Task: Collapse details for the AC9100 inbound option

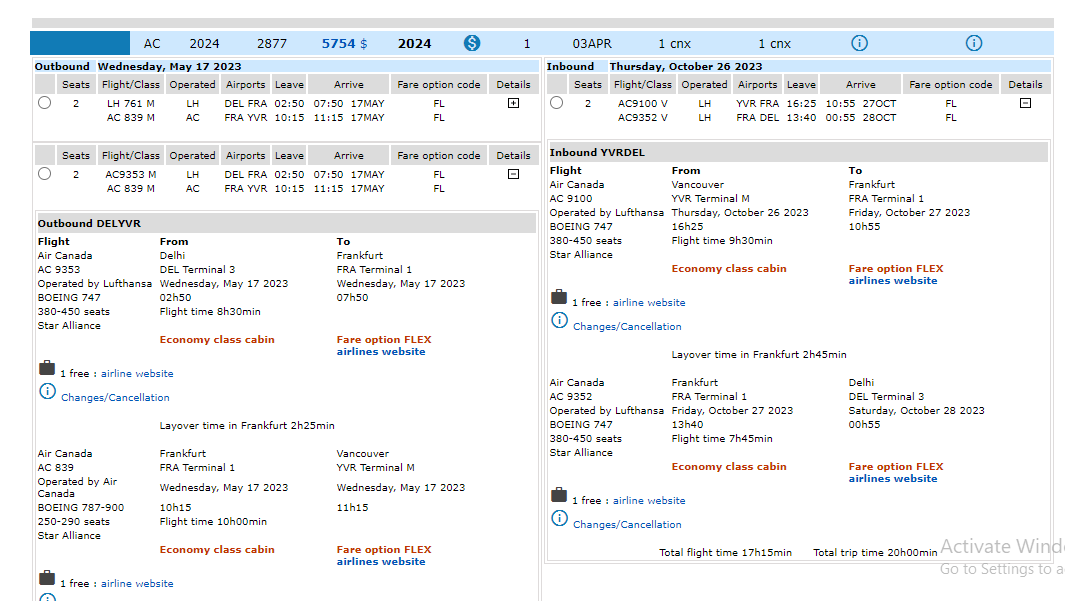Action: coord(1025,103)
